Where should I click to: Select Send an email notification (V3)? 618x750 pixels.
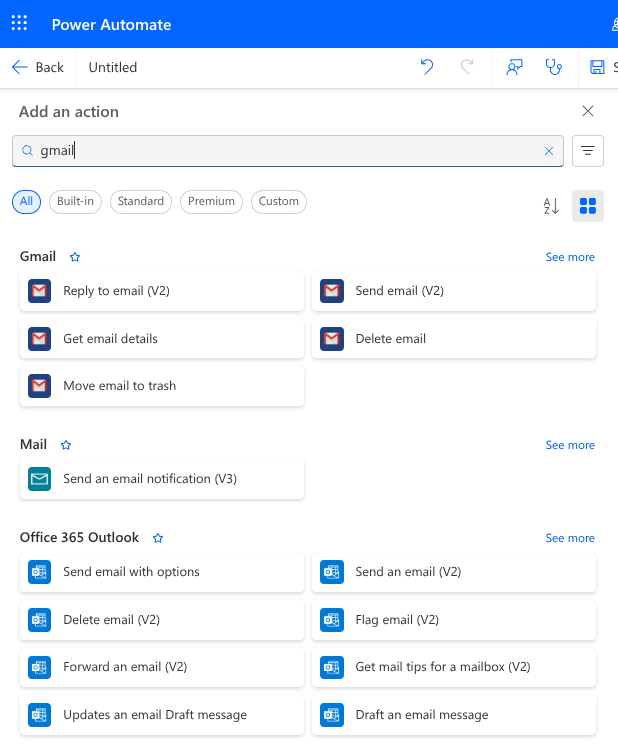point(162,479)
